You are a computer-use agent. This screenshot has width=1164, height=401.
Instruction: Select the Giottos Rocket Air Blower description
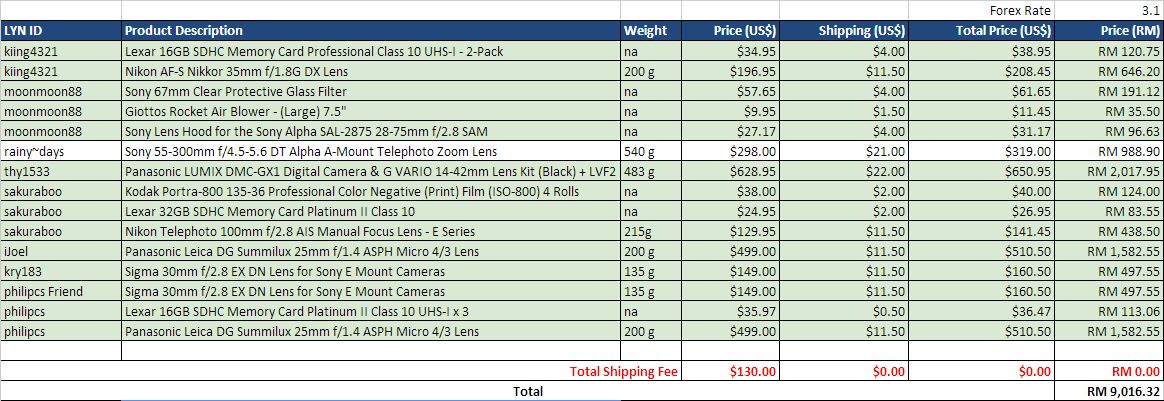click(x=370, y=111)
